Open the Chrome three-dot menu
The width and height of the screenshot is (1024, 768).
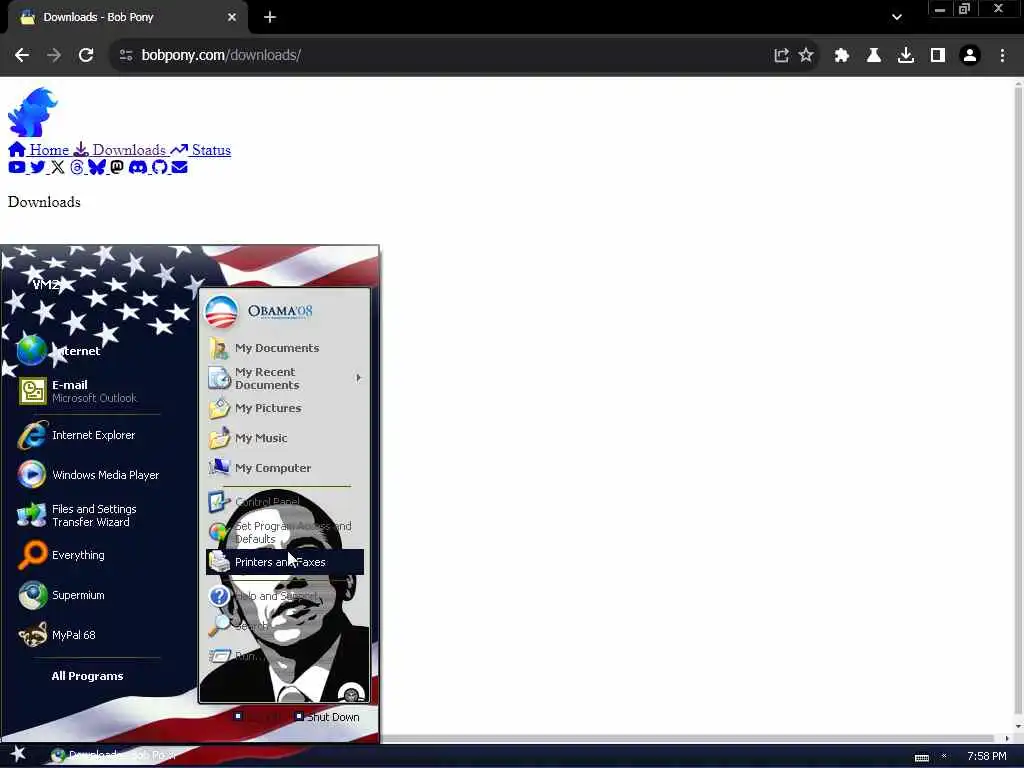(1002, 55)
